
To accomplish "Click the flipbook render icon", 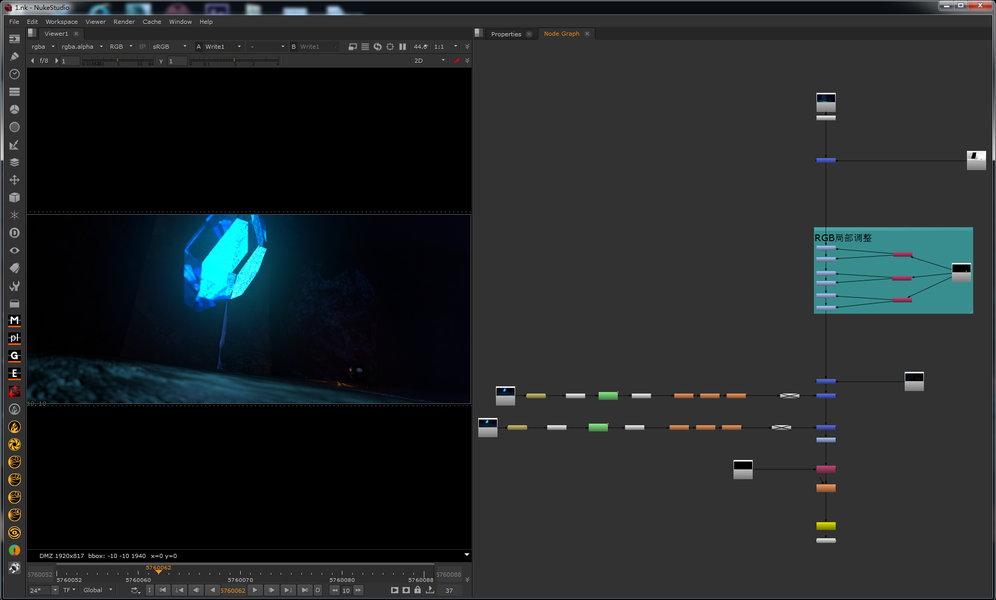I will pos(394,590).
